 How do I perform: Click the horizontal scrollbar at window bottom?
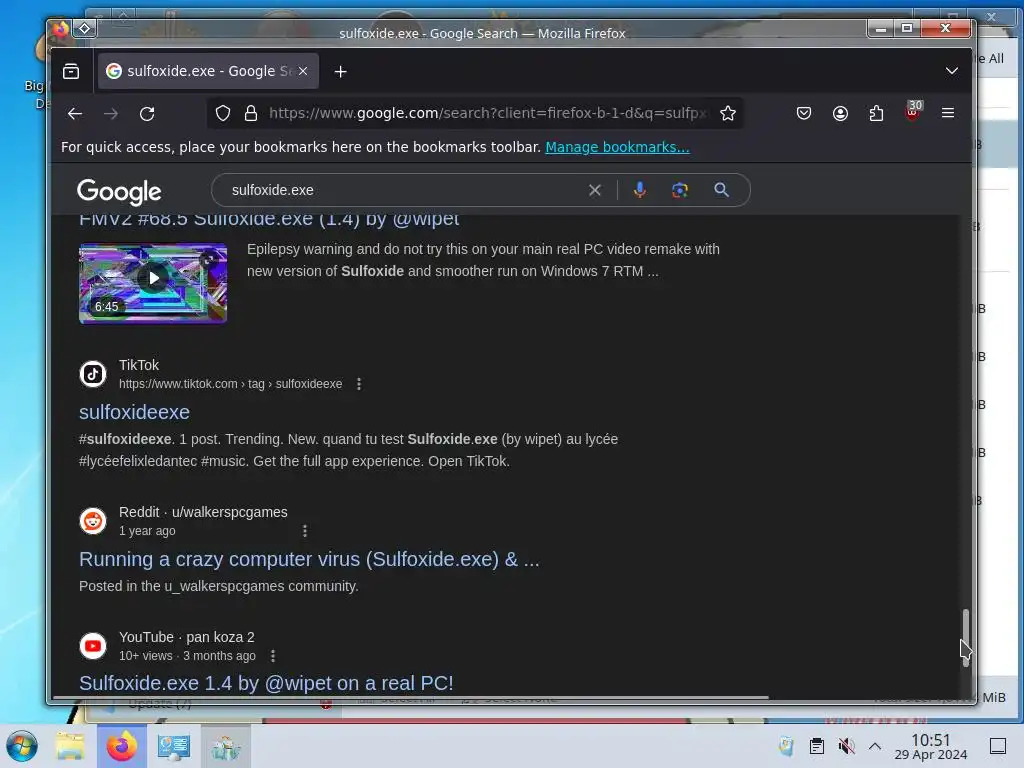click(x=410, y=697)
